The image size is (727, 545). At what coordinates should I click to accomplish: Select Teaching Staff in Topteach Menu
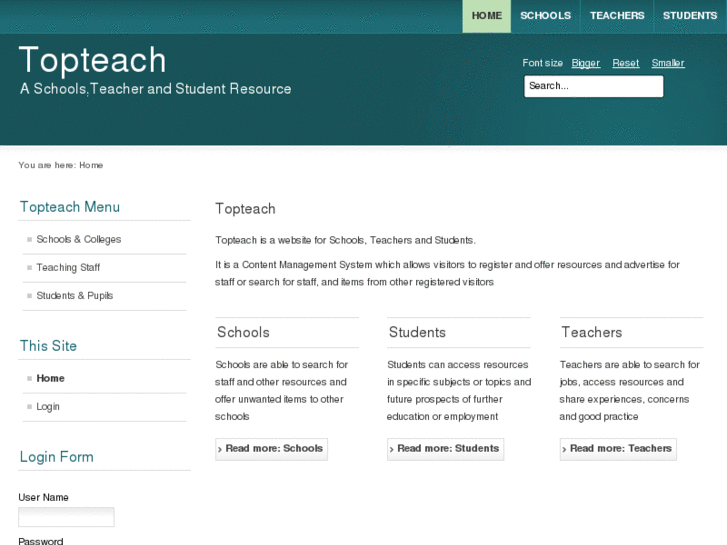pyautogui.click(x=68, y=268)
